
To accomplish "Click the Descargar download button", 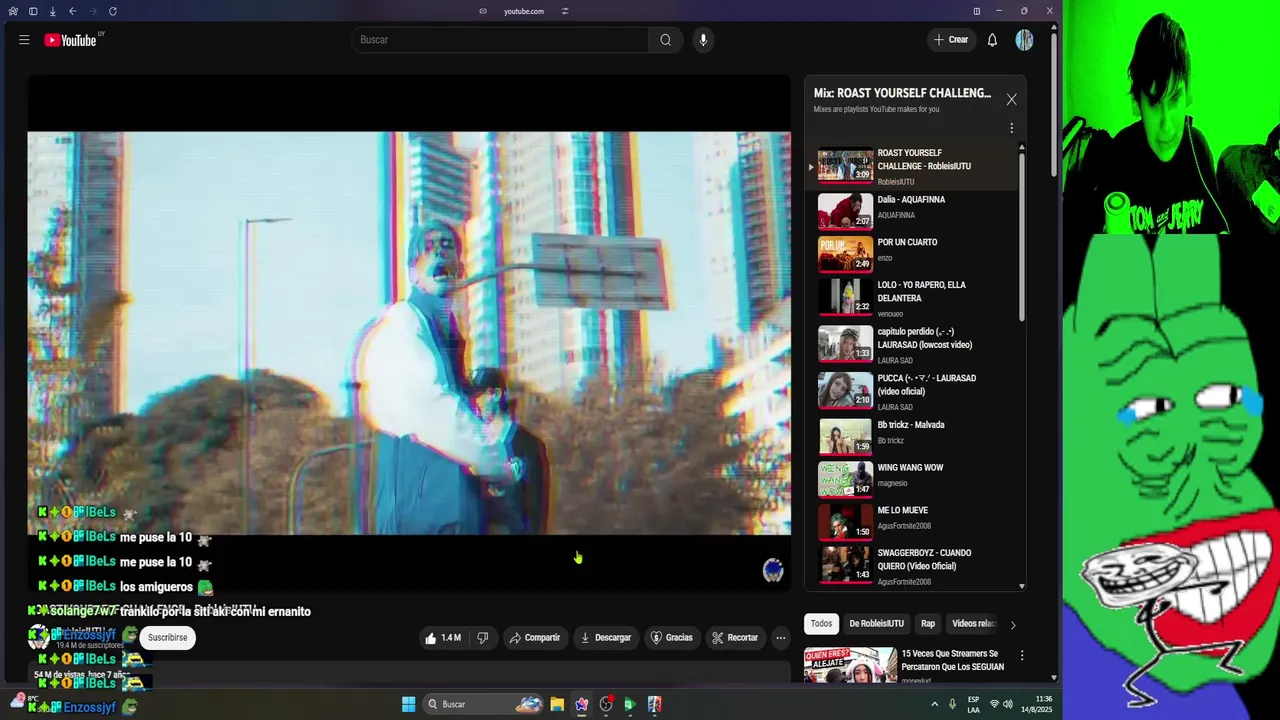I will (x=606, y=638).
